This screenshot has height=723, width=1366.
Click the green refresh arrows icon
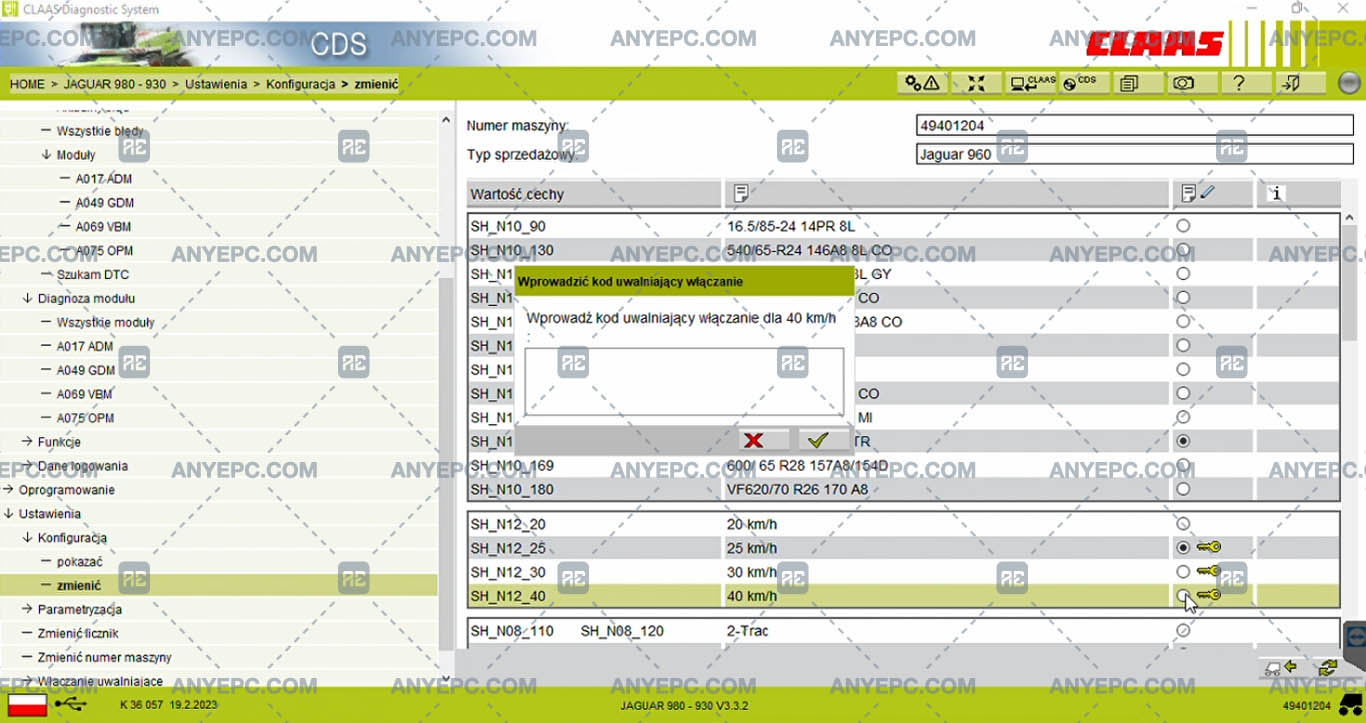pyautogui.click(x=1327, y=667)
